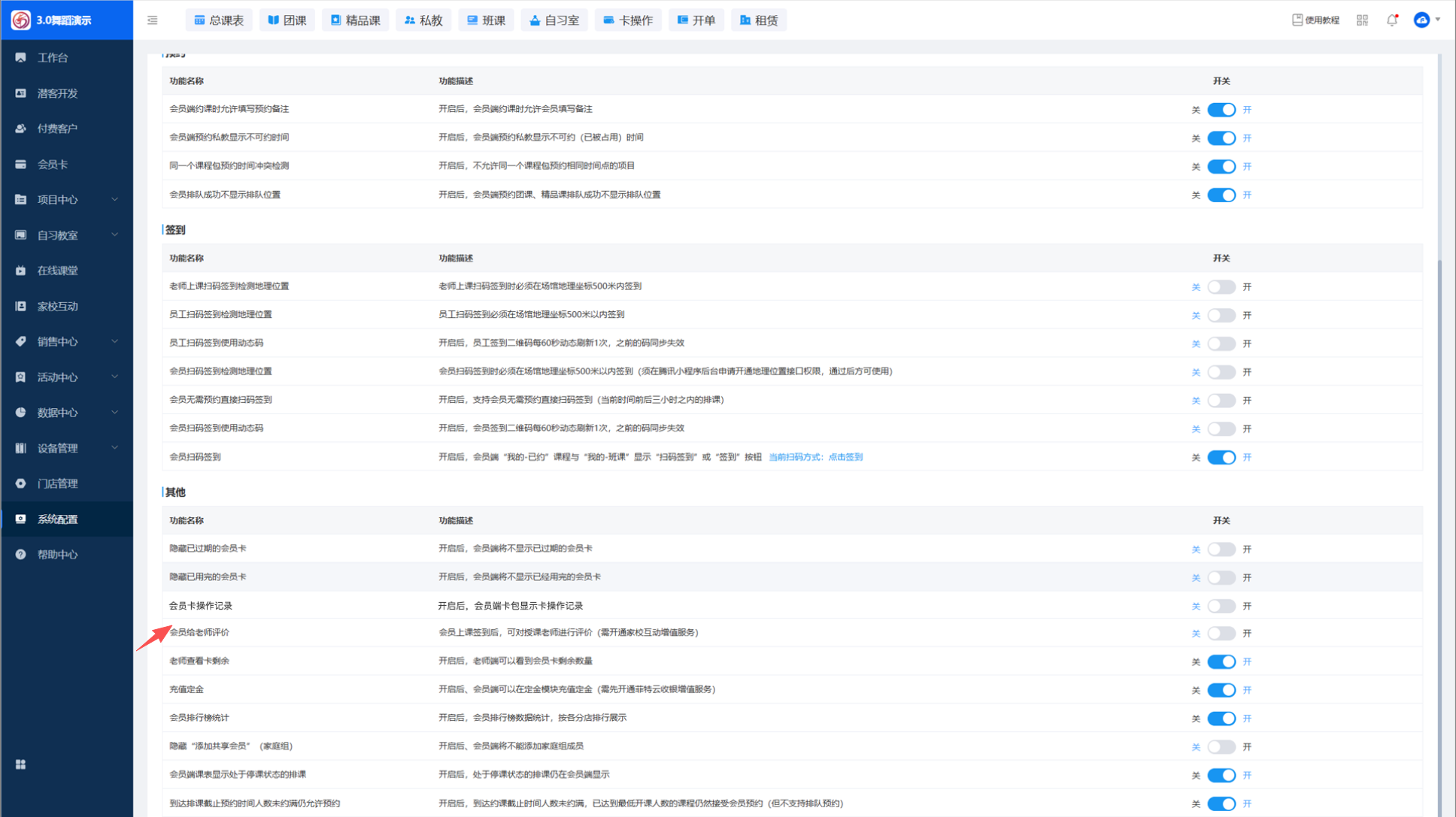This screenshot has width=1456, height=817.
Task: Open 门店管理 in the sidebar
Action: point(57,483)
